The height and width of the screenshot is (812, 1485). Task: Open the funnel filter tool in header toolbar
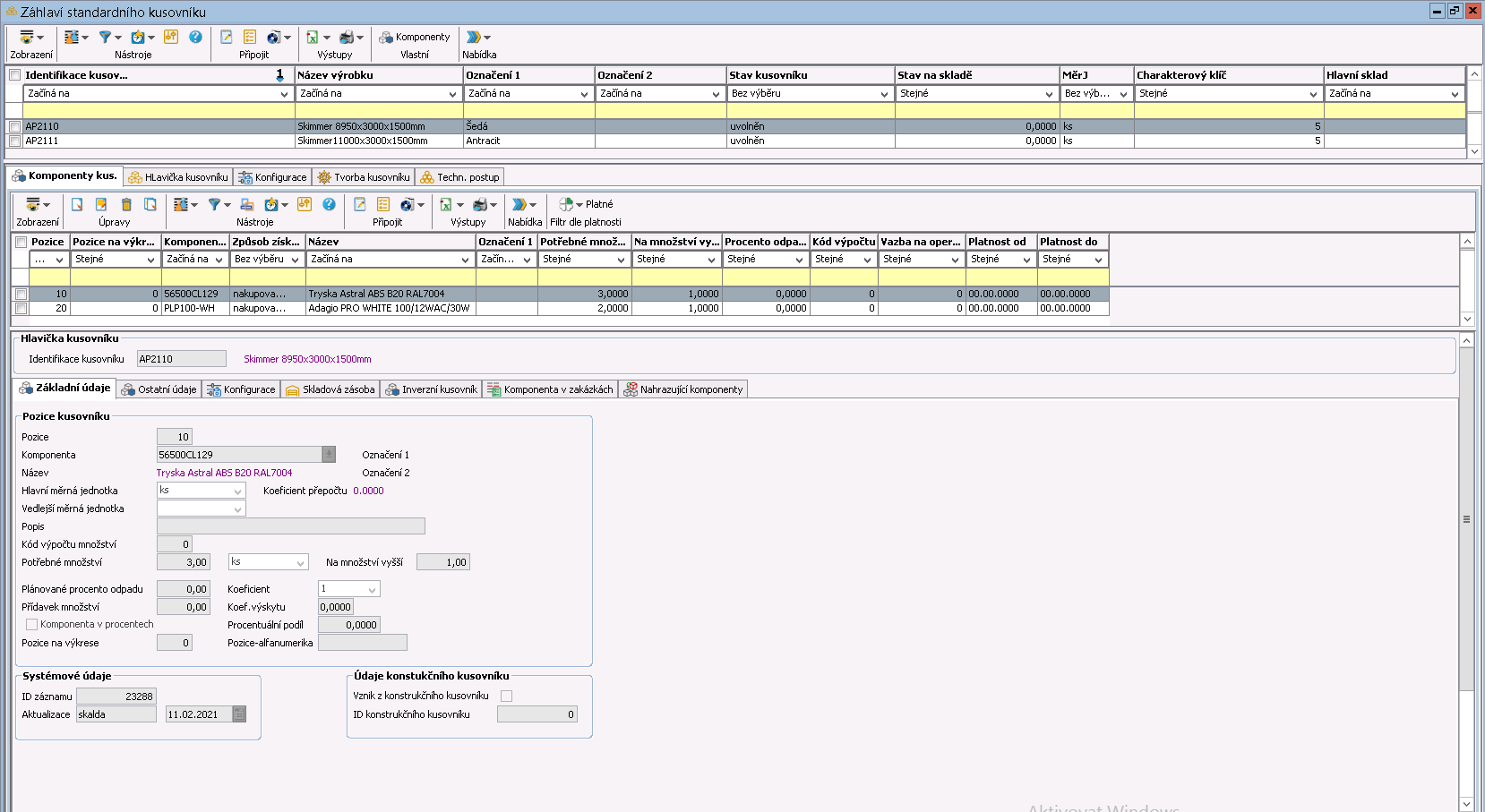click(x=106, y=38)
